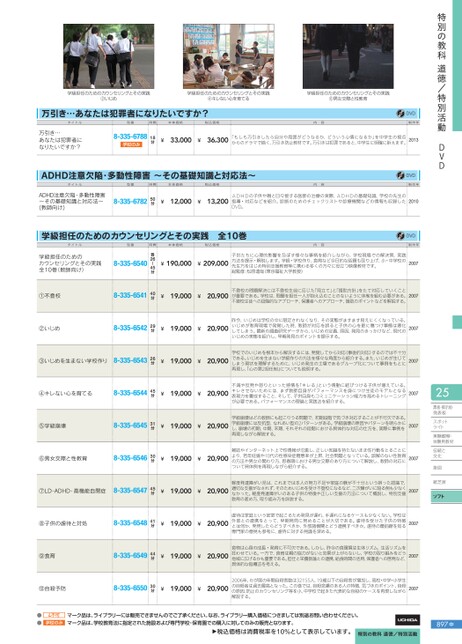Click the page number 897 badge
Image resolution: width=462 pixels, height=644 pixels.
click(x=445, y=624)
